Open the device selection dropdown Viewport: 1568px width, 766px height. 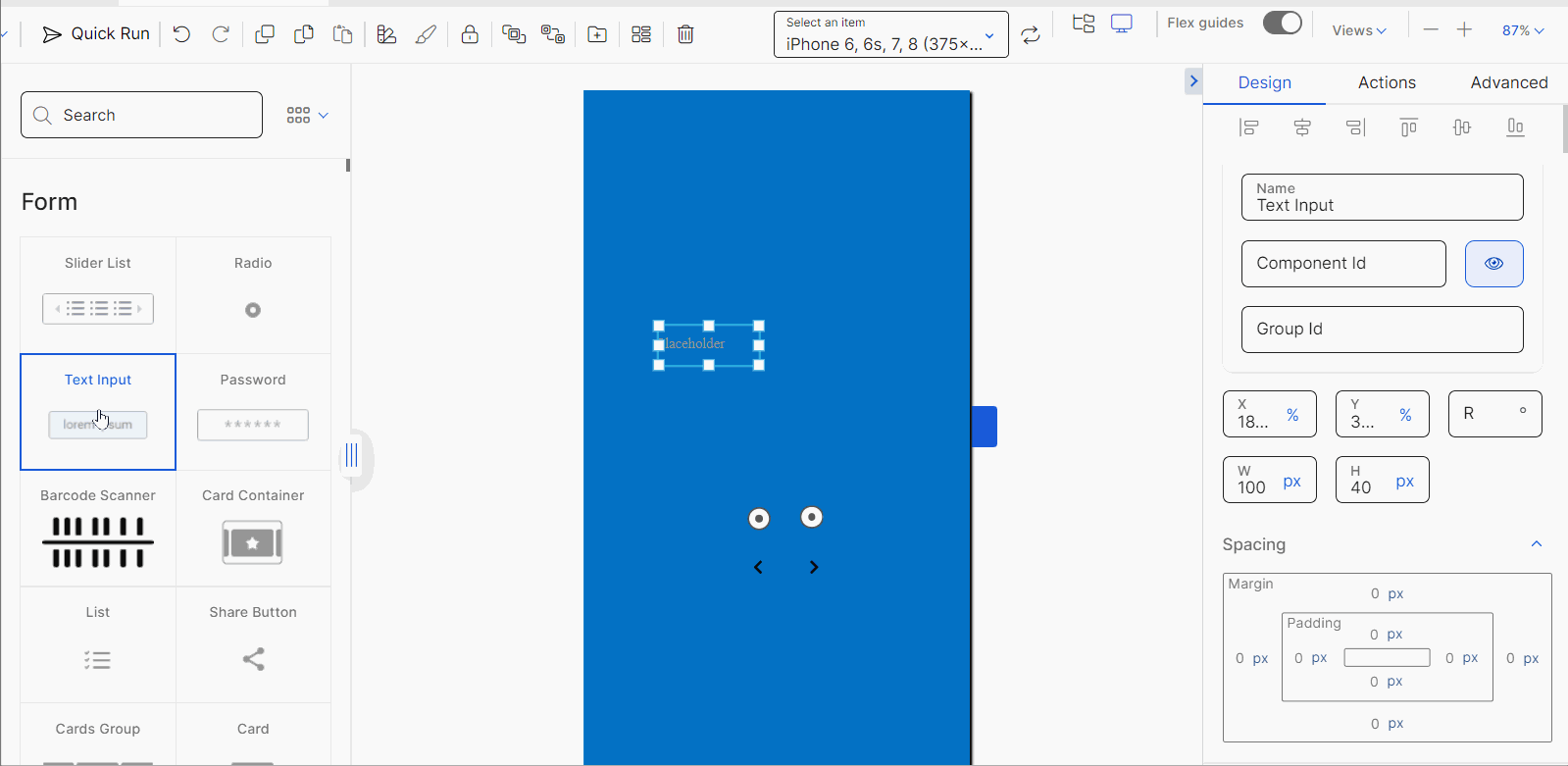coord(890,34)
